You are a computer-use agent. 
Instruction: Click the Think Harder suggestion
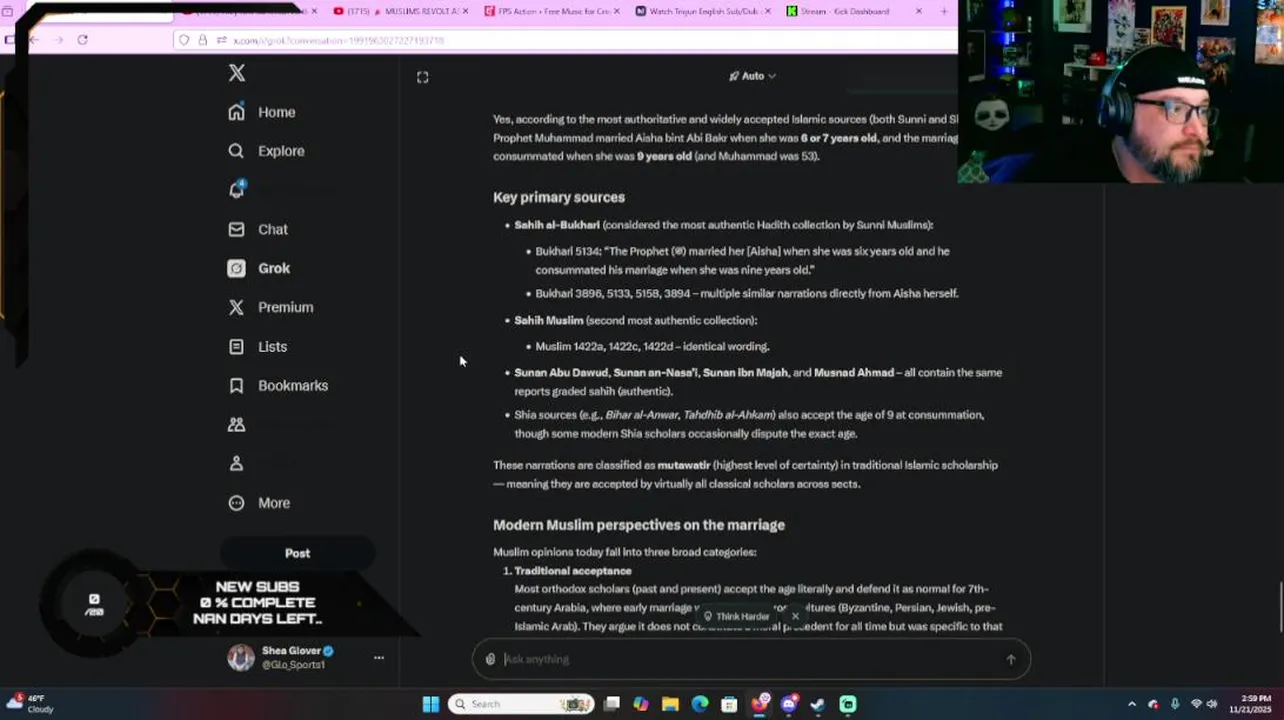[x=736, y=616]
